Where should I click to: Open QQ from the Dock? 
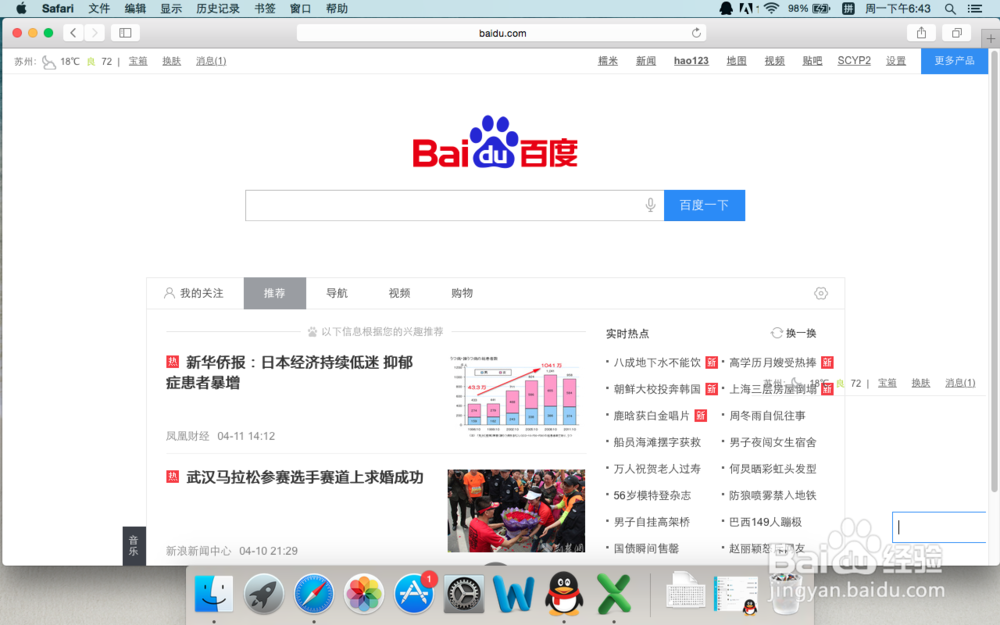pos(564,593)
